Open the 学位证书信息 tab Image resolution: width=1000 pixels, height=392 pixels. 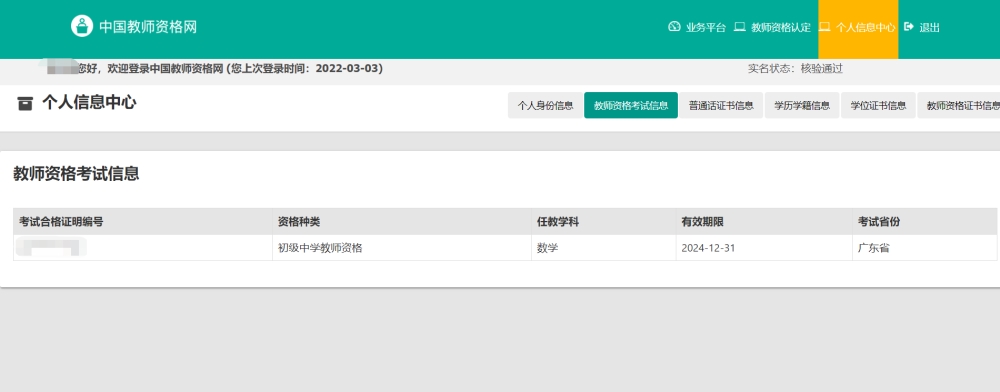pyautogui.click(x=878, y=106)
